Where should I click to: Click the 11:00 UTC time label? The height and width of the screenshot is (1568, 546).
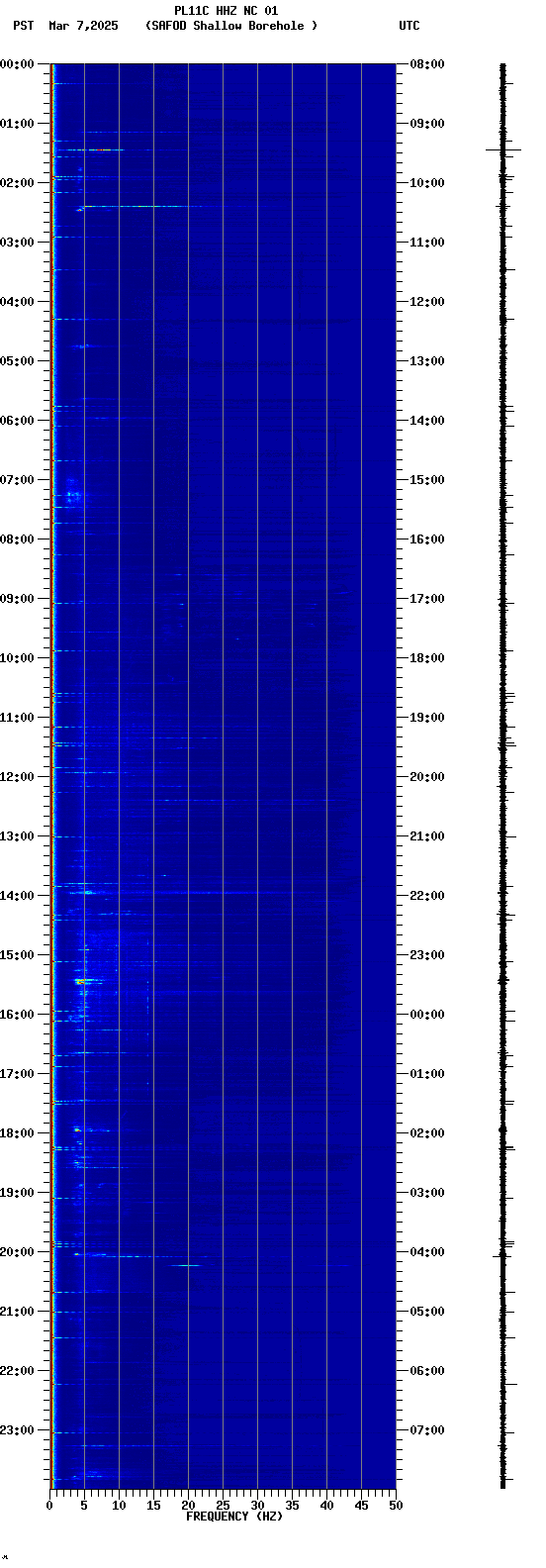tap(426, 243)
